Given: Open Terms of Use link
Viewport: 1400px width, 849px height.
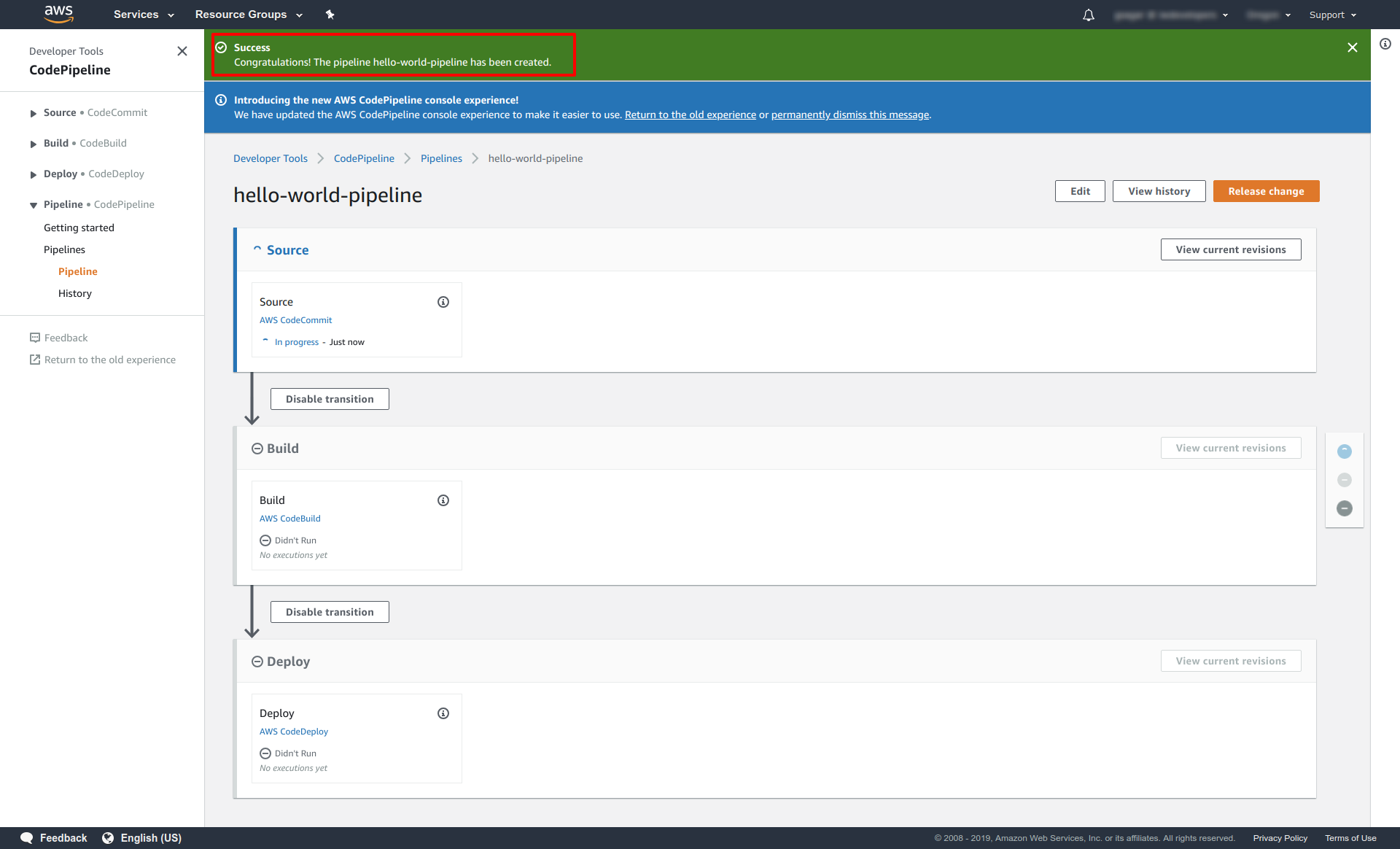Looking at the screenshot, I should [1350, 838].
